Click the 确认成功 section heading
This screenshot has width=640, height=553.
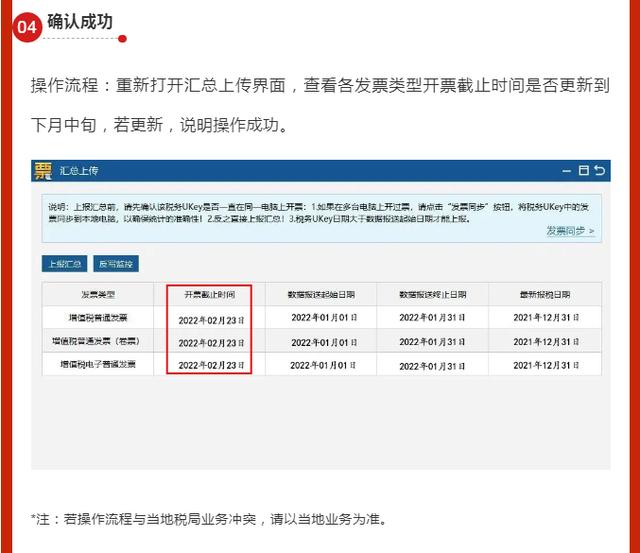point(80,22)
